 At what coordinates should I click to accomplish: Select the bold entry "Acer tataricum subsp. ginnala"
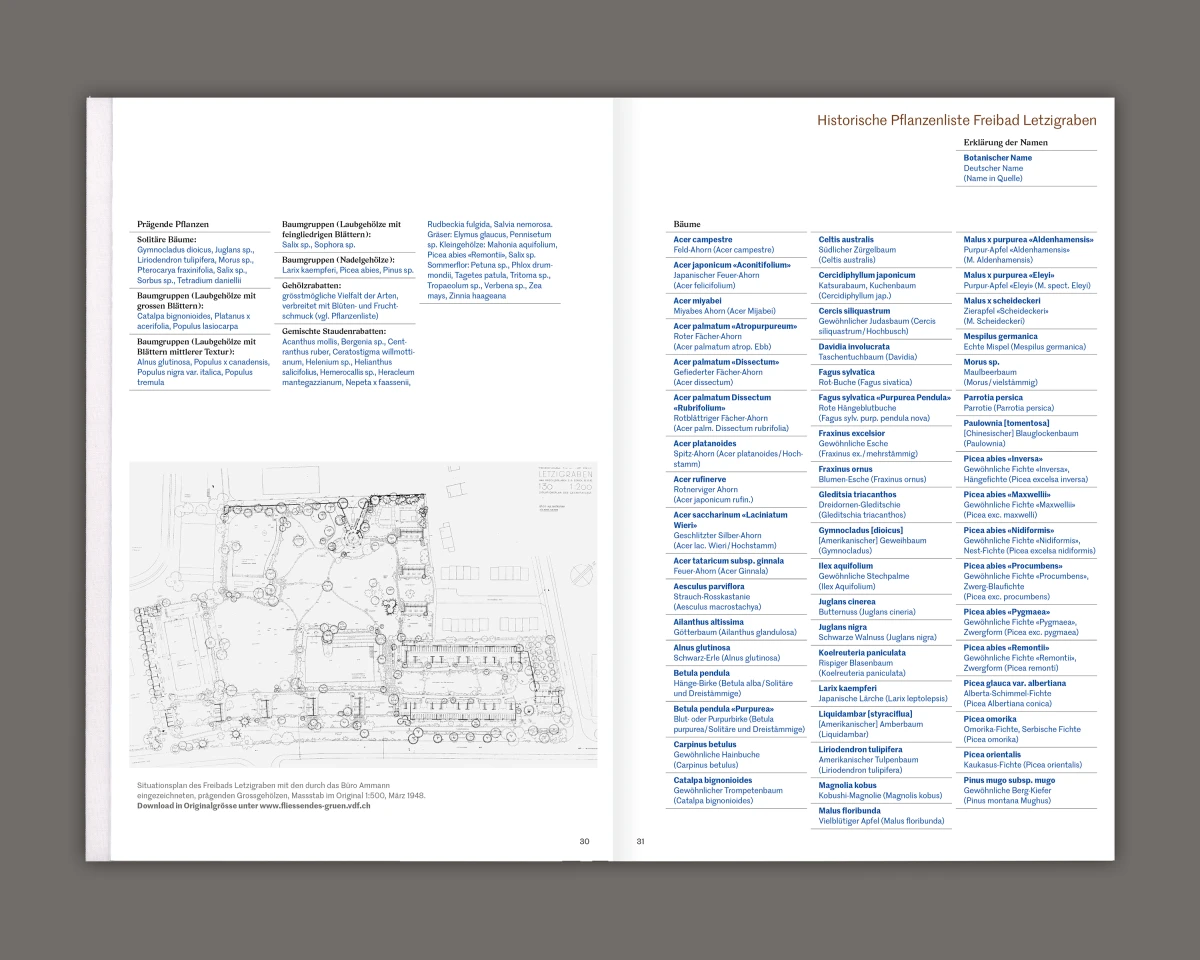click(x=729, y=561)
